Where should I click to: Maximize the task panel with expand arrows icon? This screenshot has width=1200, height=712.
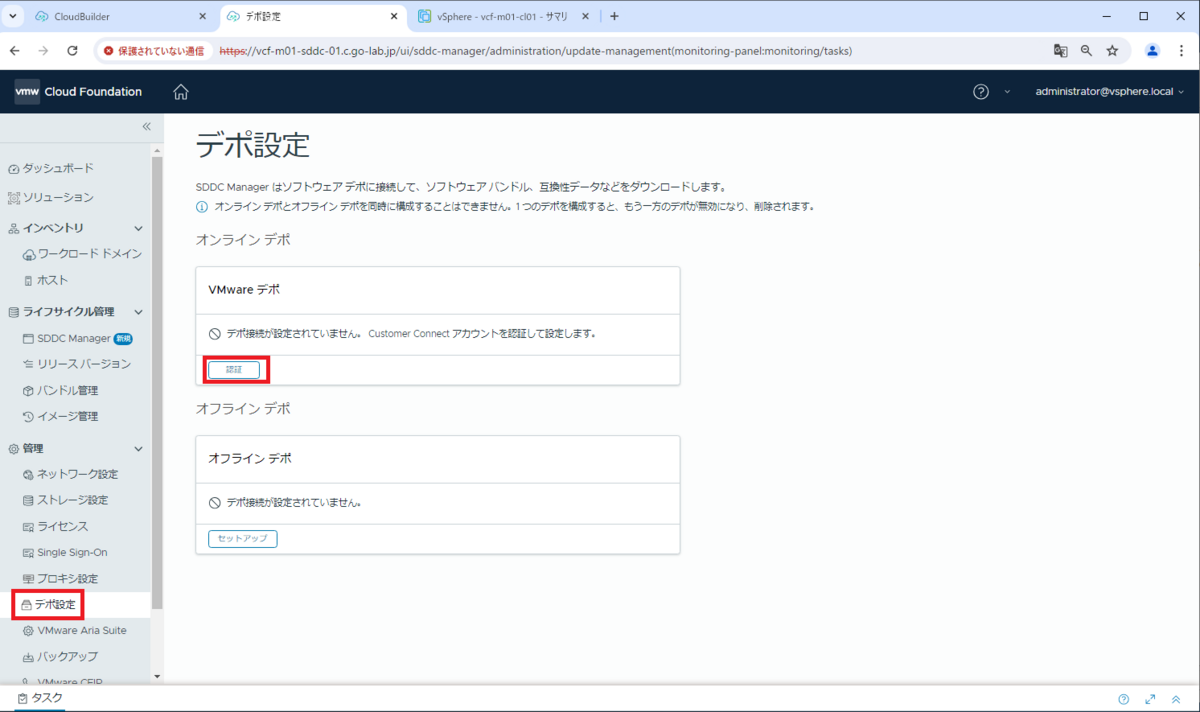click(1150, 699)
